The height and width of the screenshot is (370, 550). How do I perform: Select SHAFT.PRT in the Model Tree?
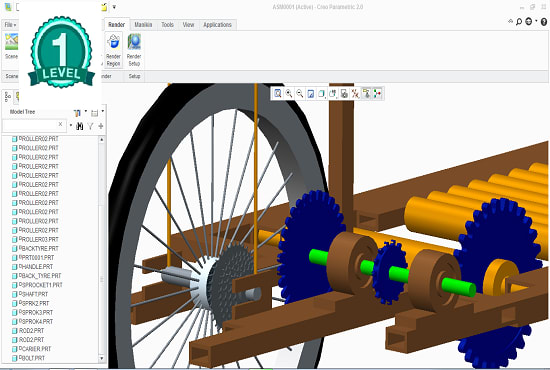point(33,294)
